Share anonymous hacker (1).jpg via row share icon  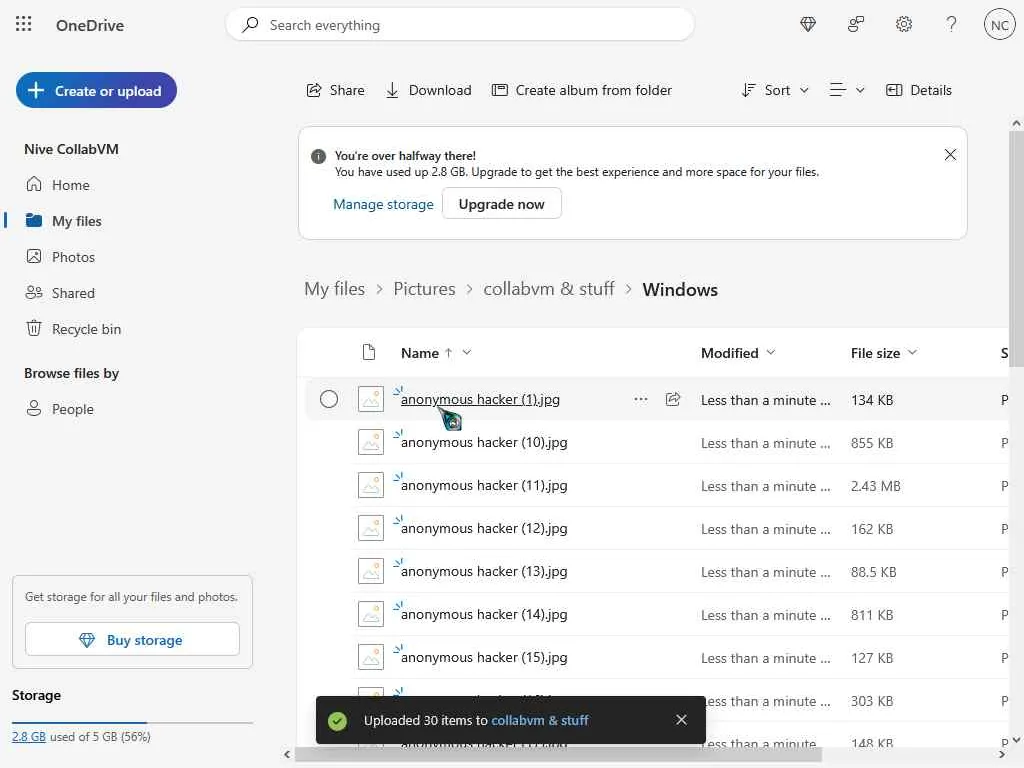click(673, 399)
